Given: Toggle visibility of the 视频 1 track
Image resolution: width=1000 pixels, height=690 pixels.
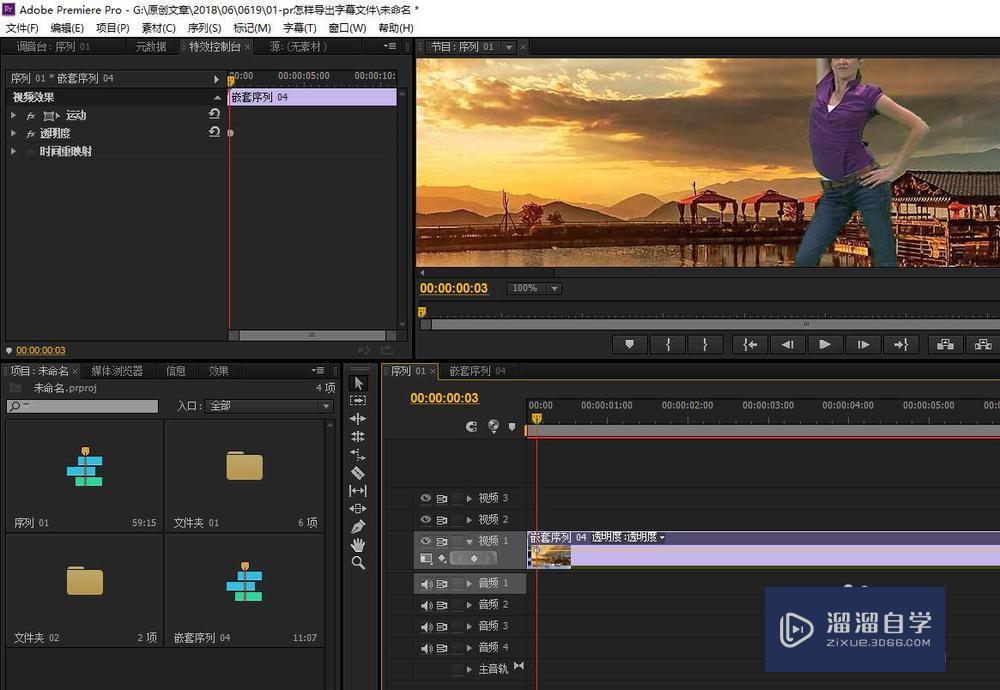Looking at the screenshot, I should tap(425, 541).
